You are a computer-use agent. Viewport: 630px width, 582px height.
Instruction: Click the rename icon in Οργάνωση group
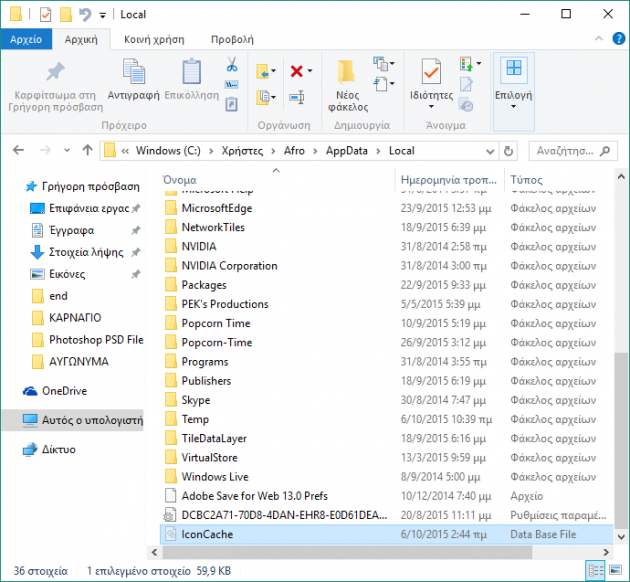(297, 97)
